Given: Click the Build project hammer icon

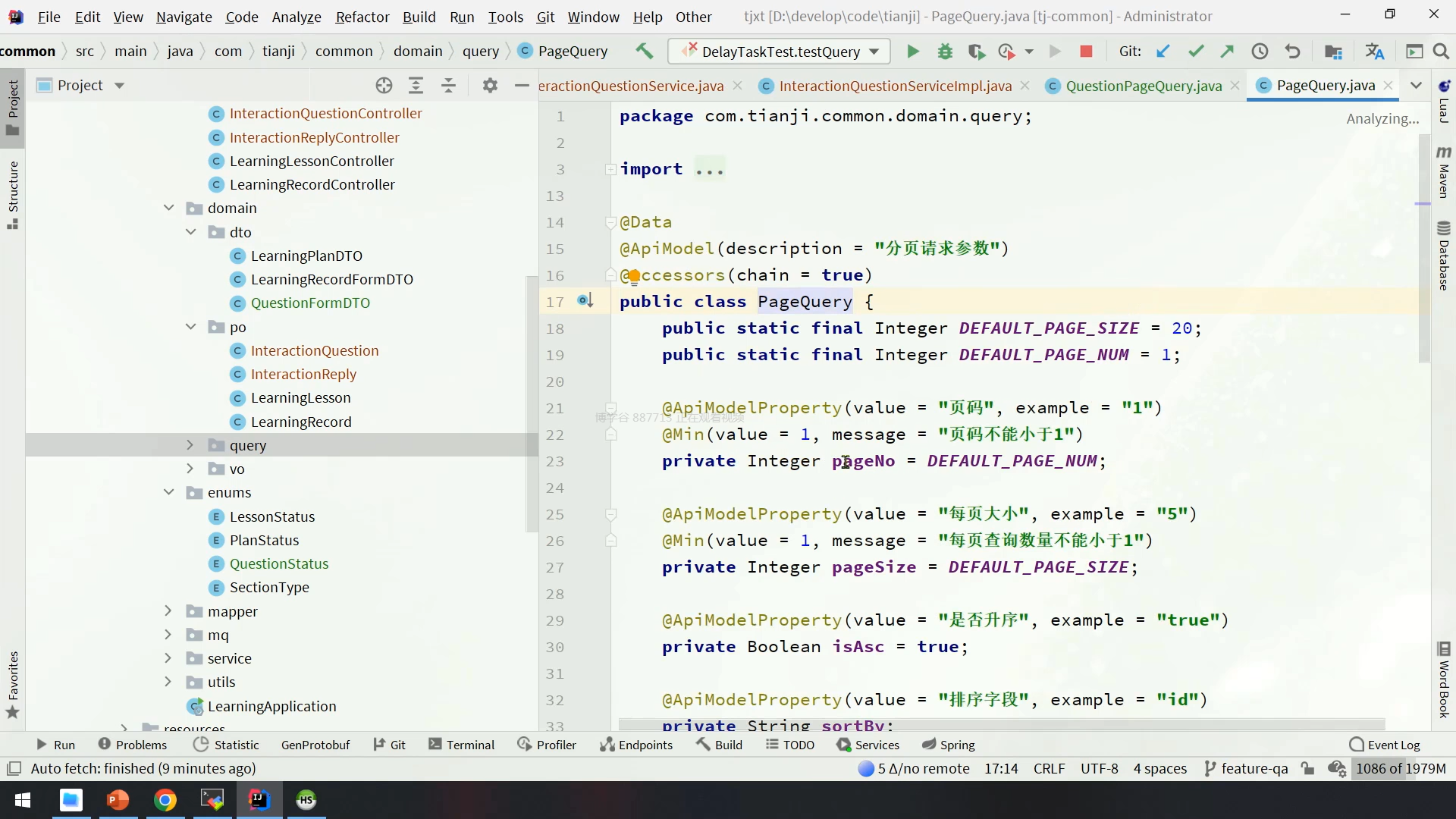Looking at the screenshot, I should [644, 51].
